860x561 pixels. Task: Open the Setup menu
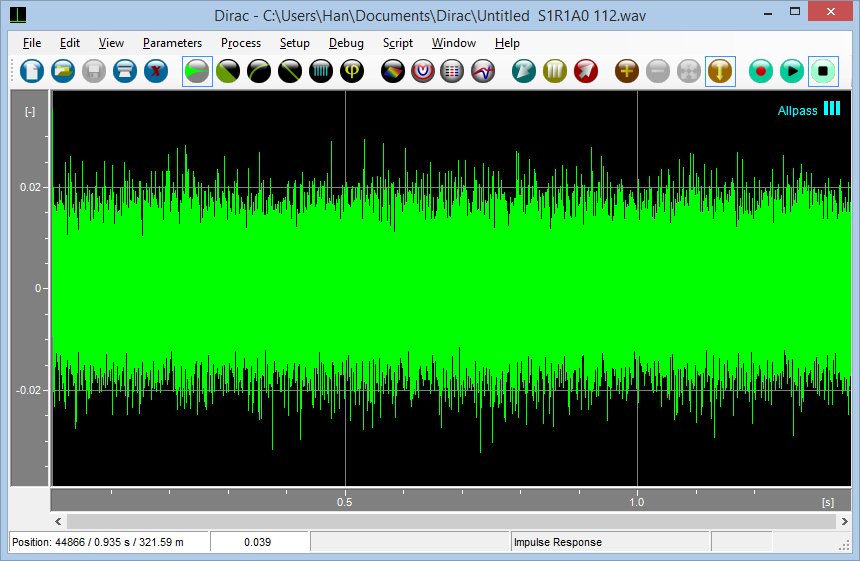[x=295, y=43]
